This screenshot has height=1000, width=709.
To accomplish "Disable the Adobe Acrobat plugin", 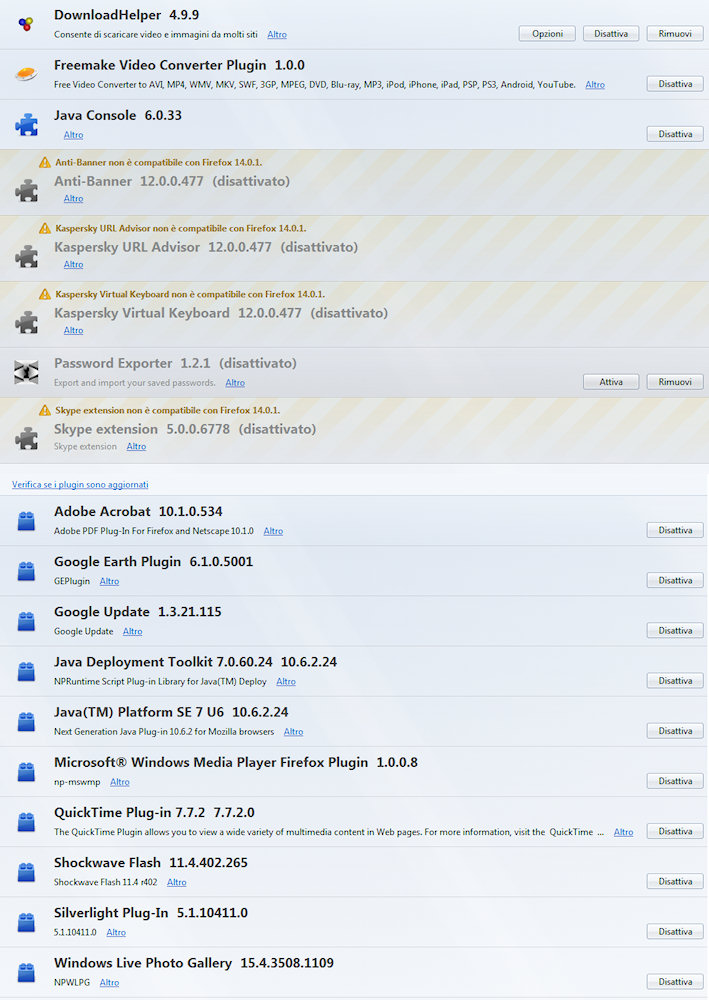I will [x=675, y=531].
